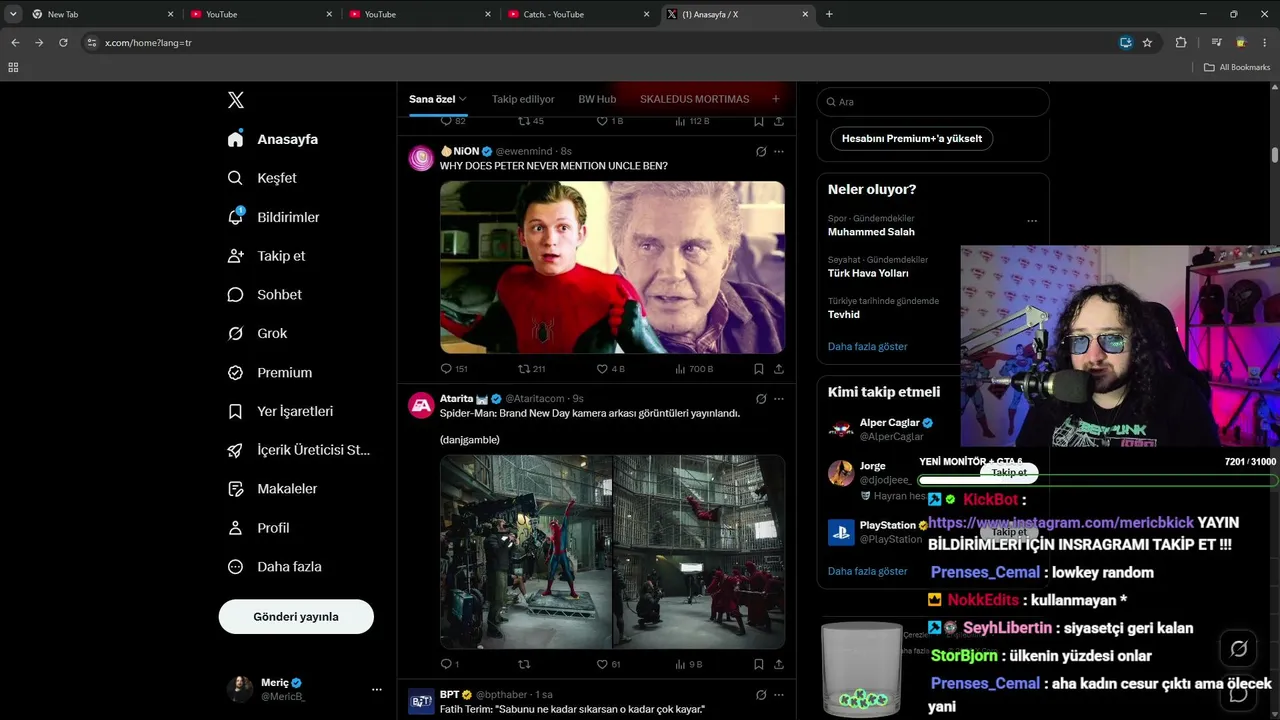Viewport: 1280px width, 720px height.
Task: Open more options on NiON's post
Action: point(779,151)
